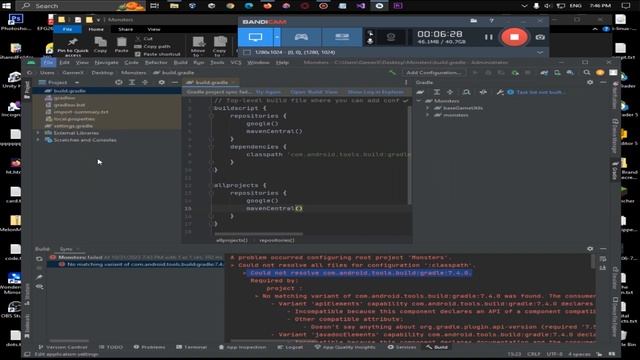This screenshot has width=640, height=360.
Task: Click collapse all in Gradle panel
Action: coord(450,92)
